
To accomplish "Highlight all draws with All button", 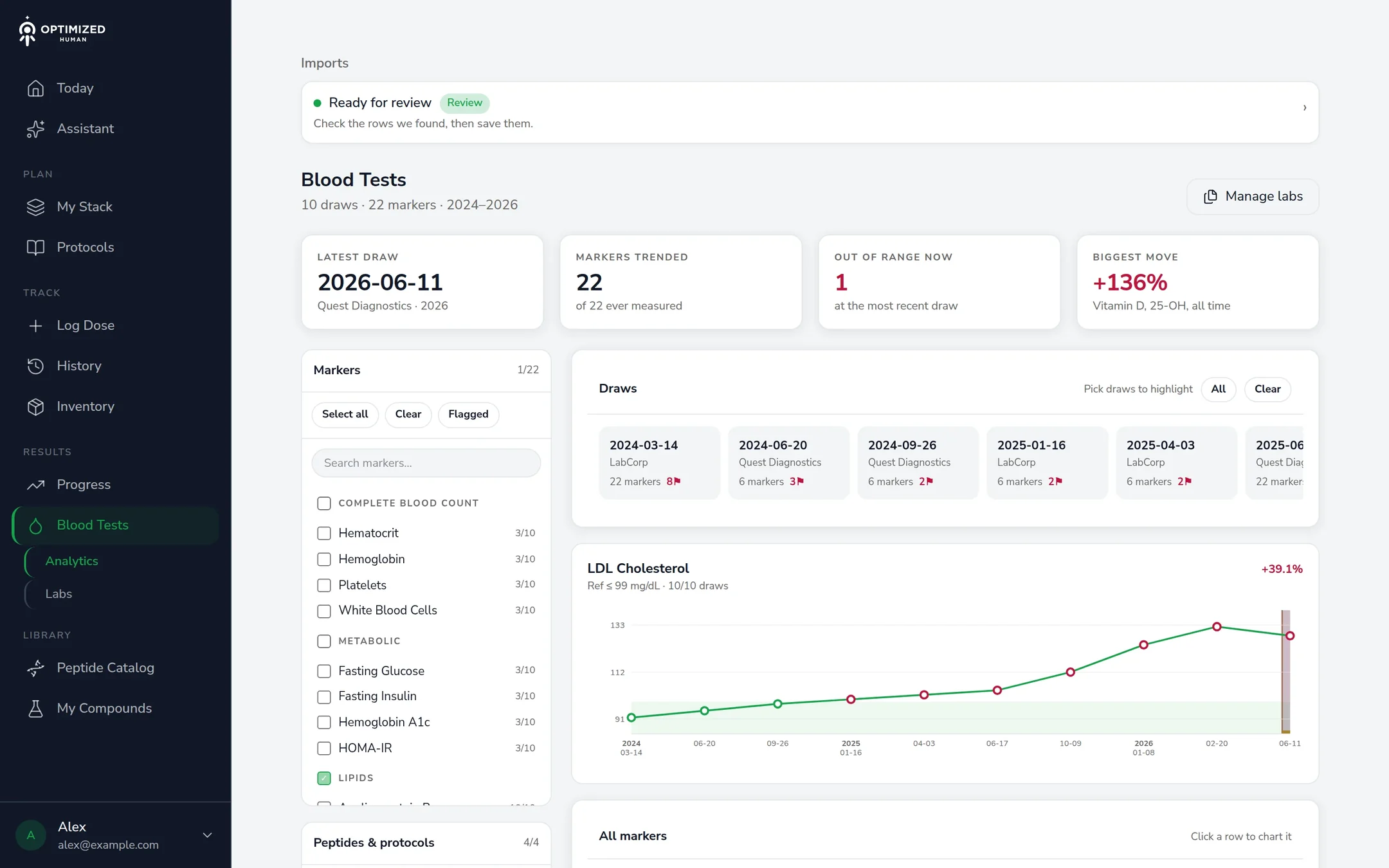I will (1219, 389).
